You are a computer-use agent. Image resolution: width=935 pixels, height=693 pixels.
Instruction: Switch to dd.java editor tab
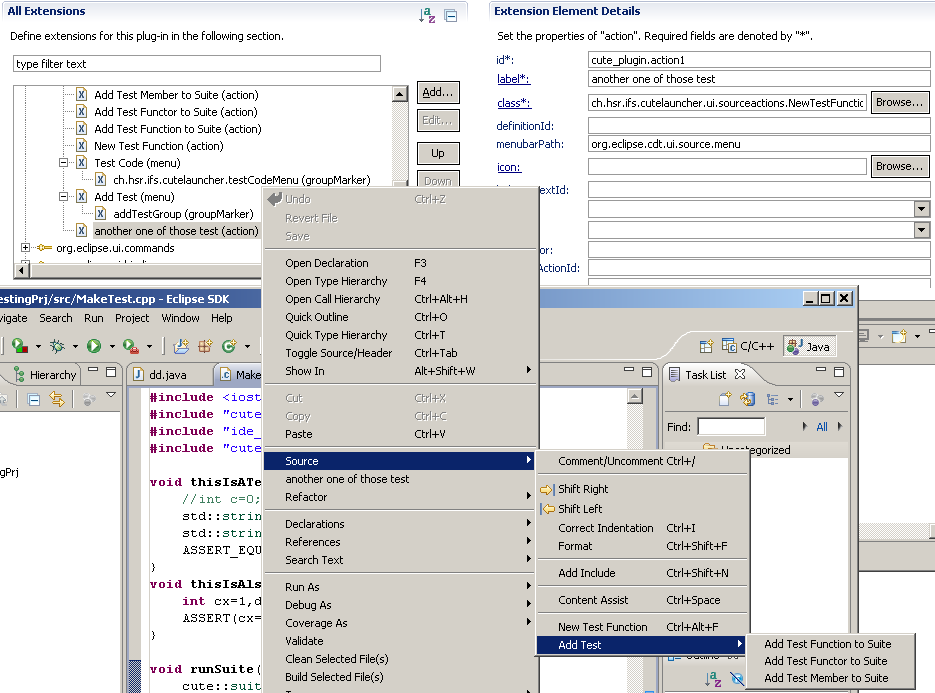tap(168, 375)
